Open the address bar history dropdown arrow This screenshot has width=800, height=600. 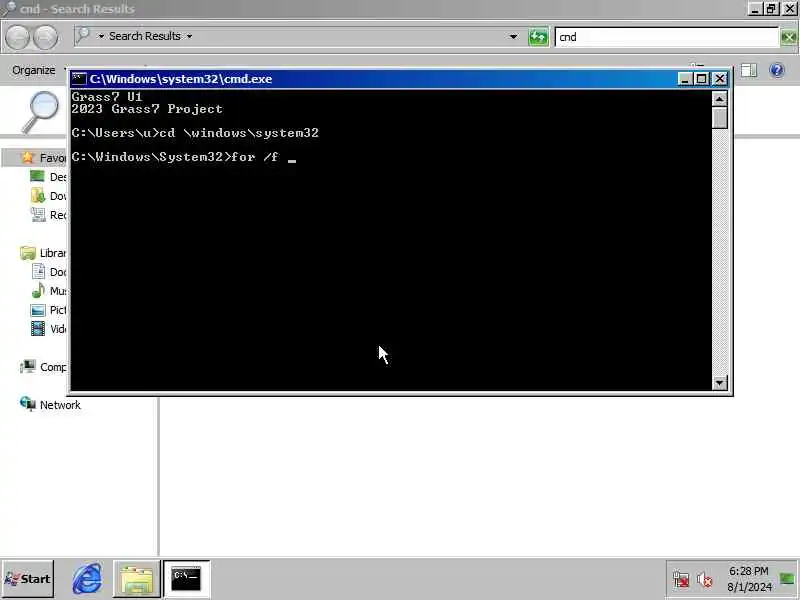point(513,37)
